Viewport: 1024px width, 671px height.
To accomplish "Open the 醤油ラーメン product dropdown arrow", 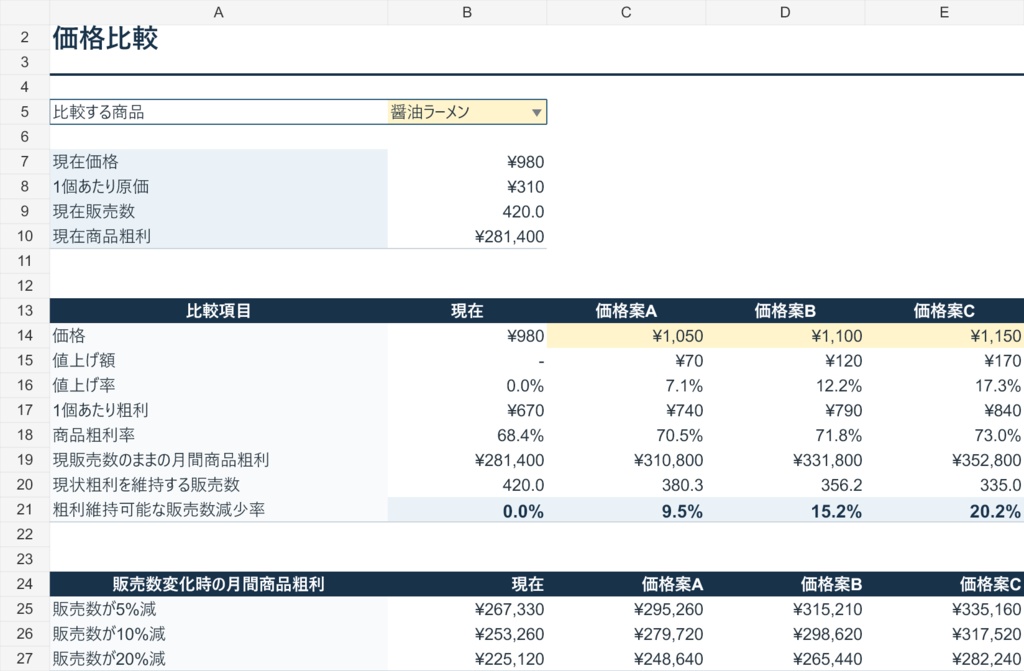I will pos(536,112).
